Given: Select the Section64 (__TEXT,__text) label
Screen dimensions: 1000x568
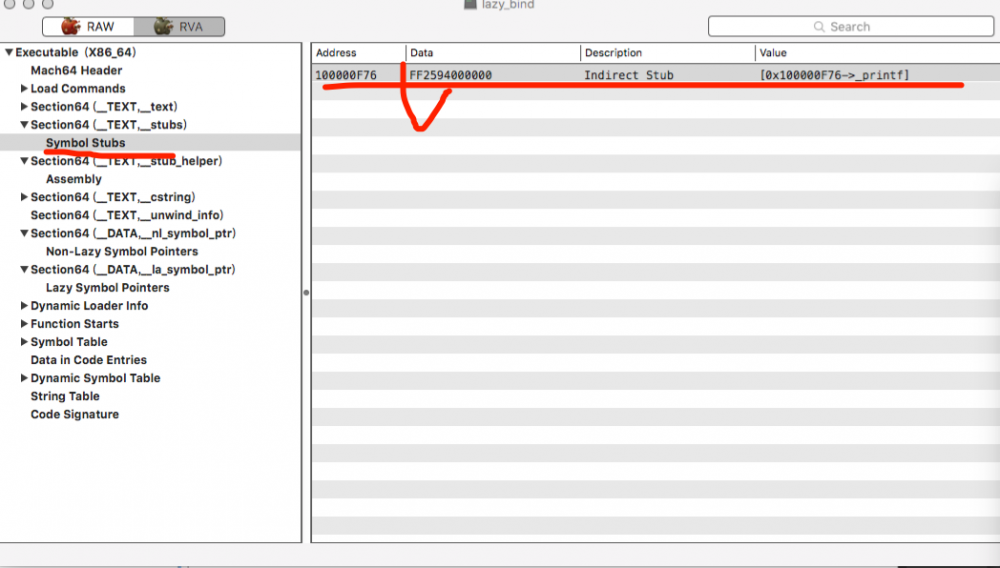Looking at the screenshot, I should click(x=104, y=106).
